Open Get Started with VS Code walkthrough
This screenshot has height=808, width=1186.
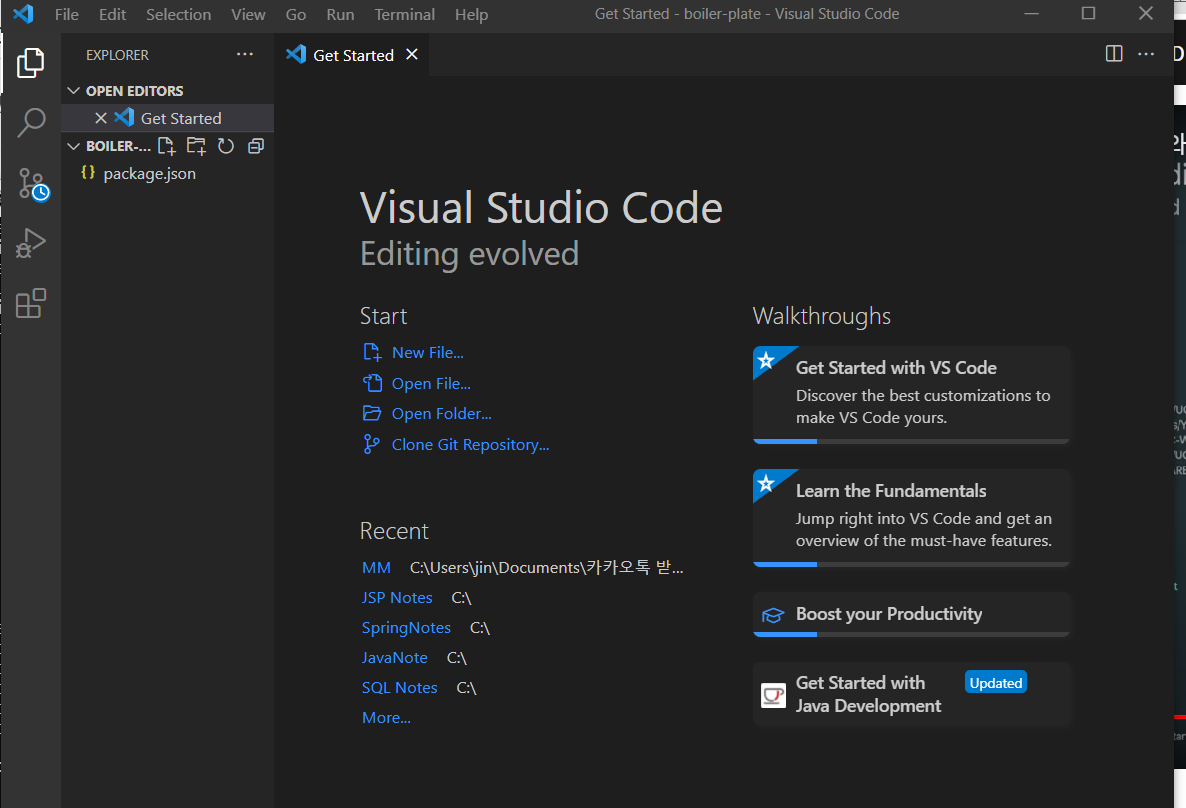[911, 394]
